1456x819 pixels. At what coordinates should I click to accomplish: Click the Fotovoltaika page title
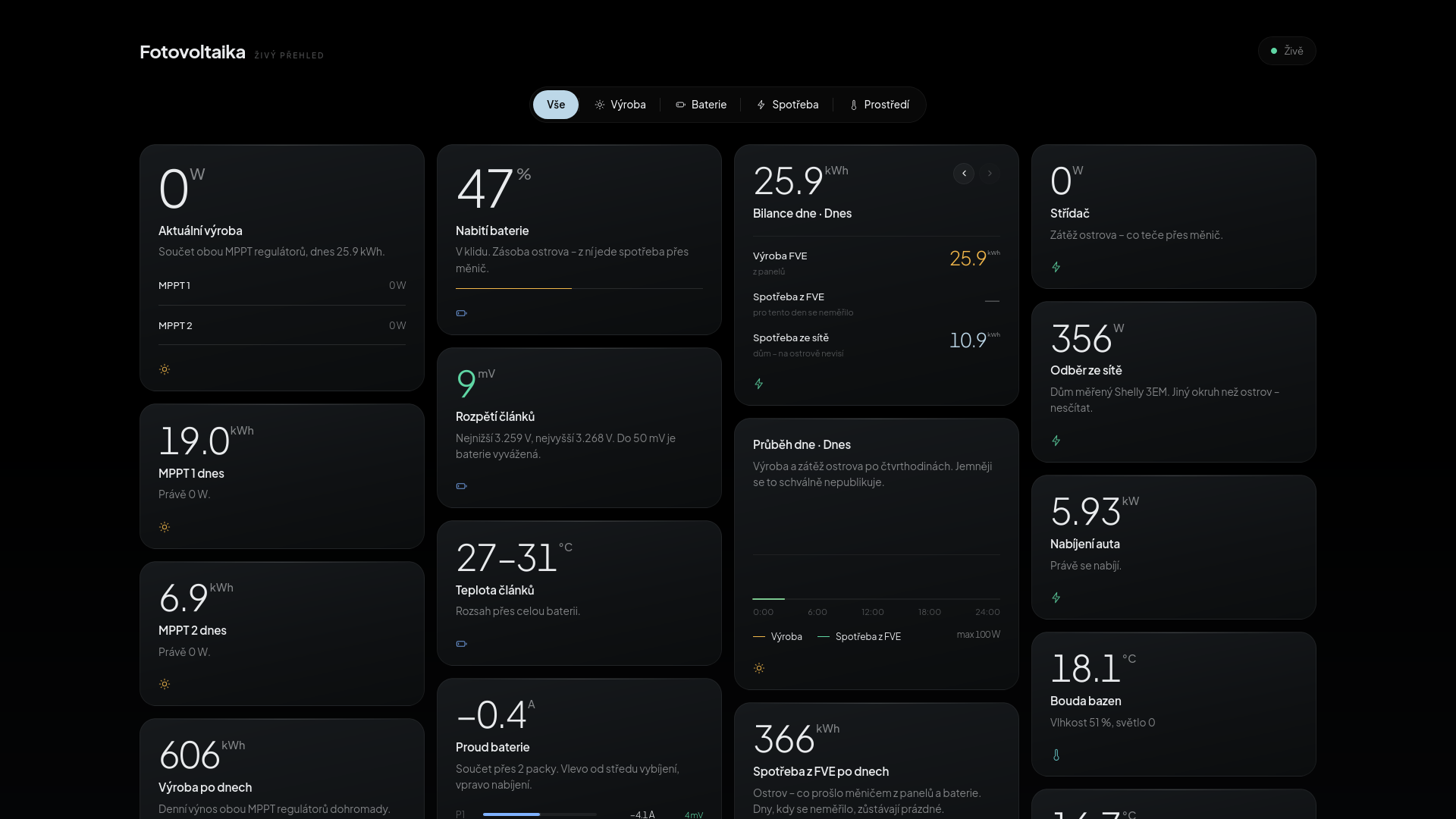[193, 52]
